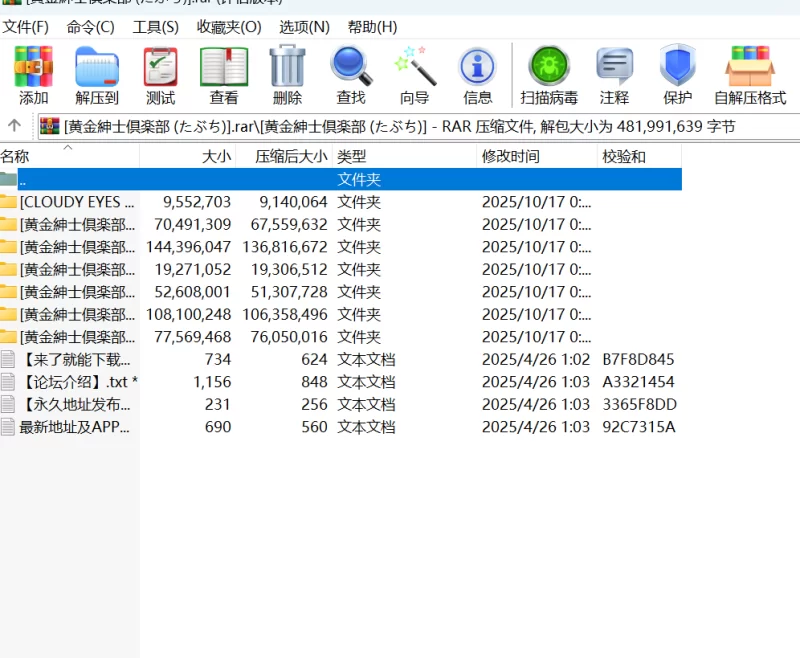This screenshot has width=800, height=658.
Task: Open the 查找 (Find) magnifier tool
Action: click(351, 66)
